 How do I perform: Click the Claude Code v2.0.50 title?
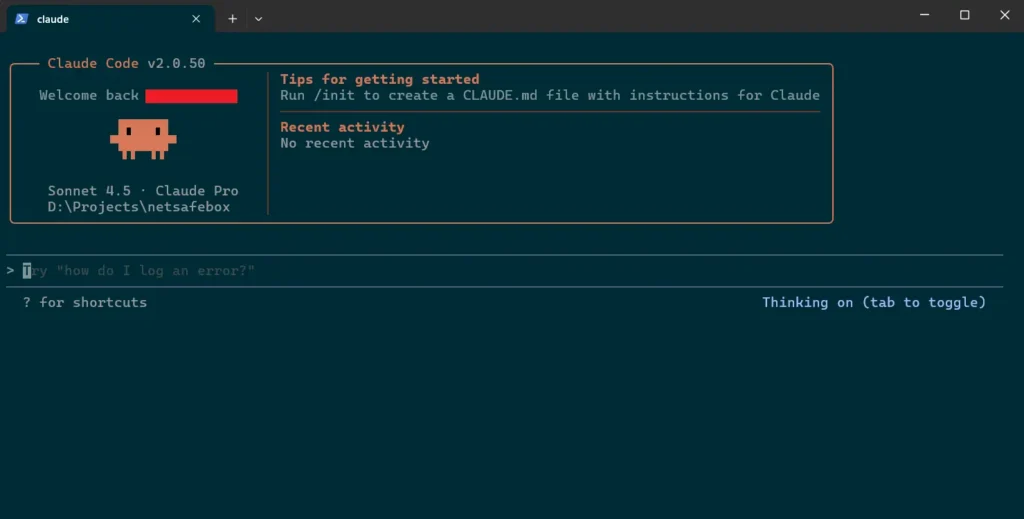pyautogui.click(x=126, y=63)
